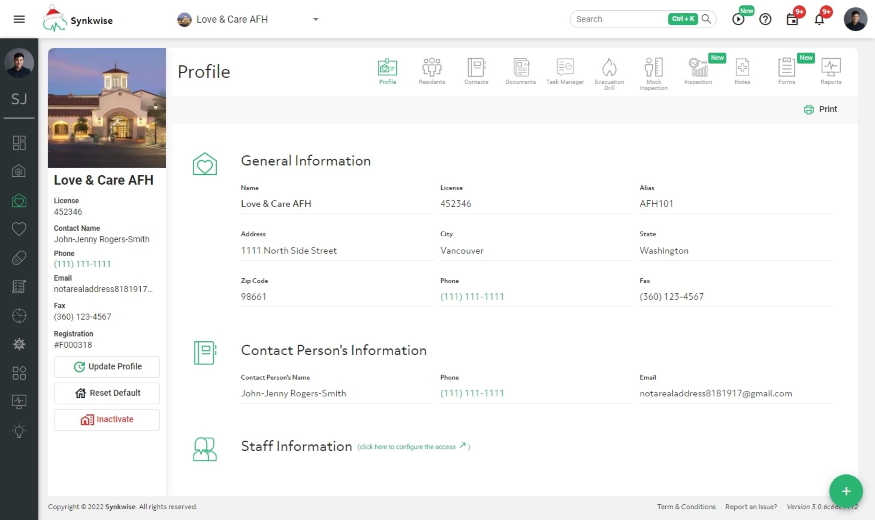875x520 pixels.
Task: Click the Update Profile button
Action: (x=107, y=367)
